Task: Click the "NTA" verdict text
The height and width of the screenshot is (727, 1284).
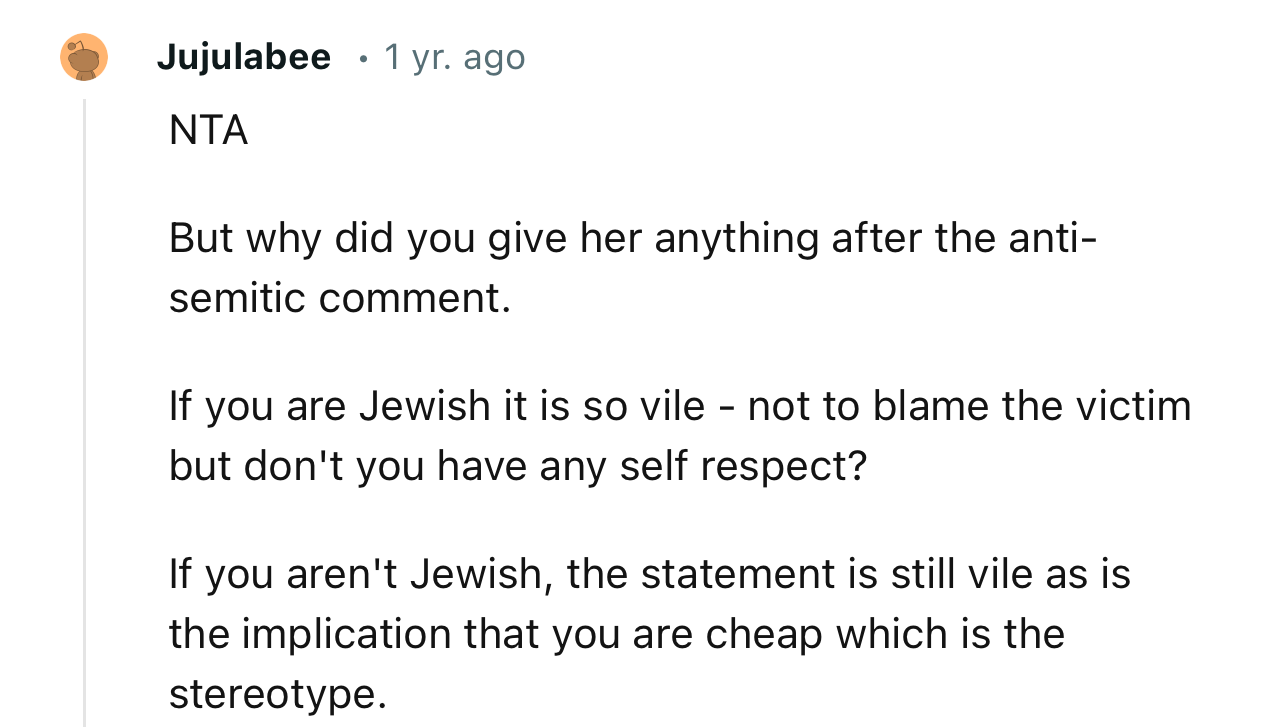Action: tap(208, 130)
